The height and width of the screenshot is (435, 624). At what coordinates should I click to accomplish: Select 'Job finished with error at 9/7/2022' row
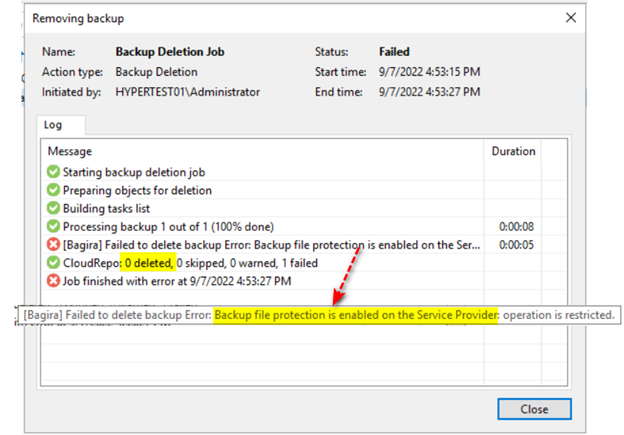tap(304, 281)
